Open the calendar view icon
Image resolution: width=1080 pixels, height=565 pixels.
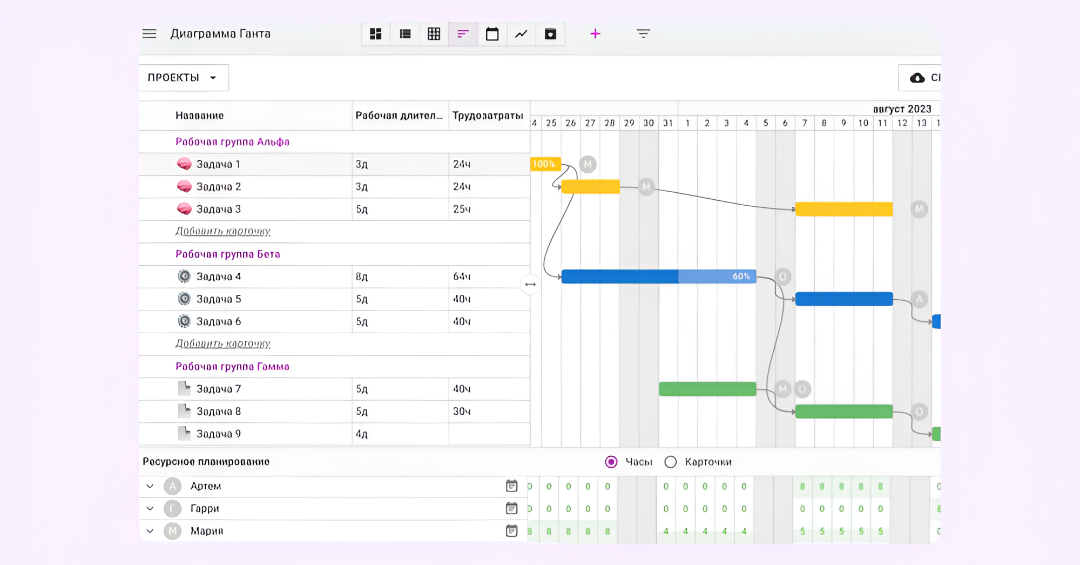point(492,34)
